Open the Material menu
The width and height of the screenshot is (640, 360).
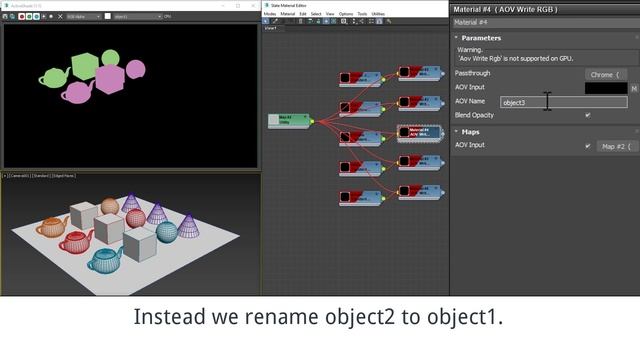tap(287, 14)
